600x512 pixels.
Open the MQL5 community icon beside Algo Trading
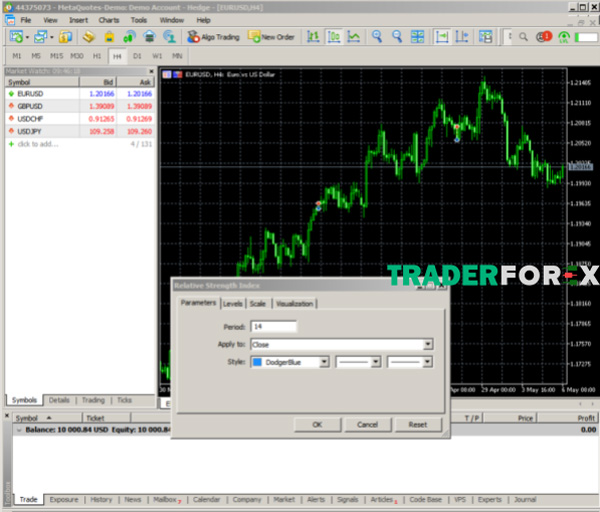pos(169,37)
